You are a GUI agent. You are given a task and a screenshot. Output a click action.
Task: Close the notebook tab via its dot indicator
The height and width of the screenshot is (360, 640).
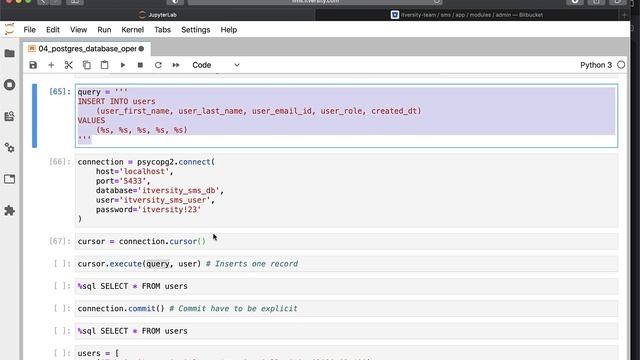(x=141, y=49)
